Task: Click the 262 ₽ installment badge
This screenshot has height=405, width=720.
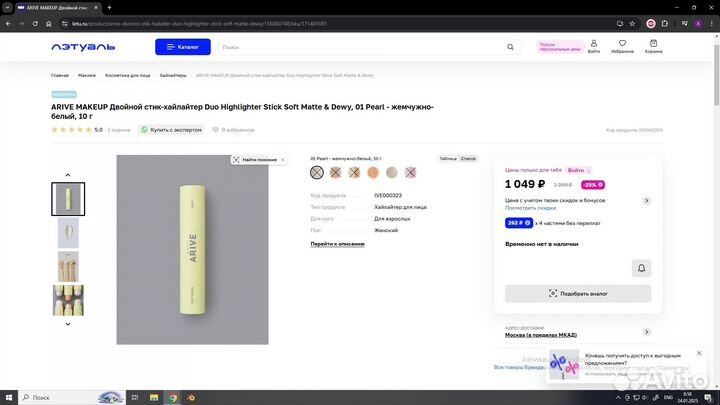Action: (519, 223)
